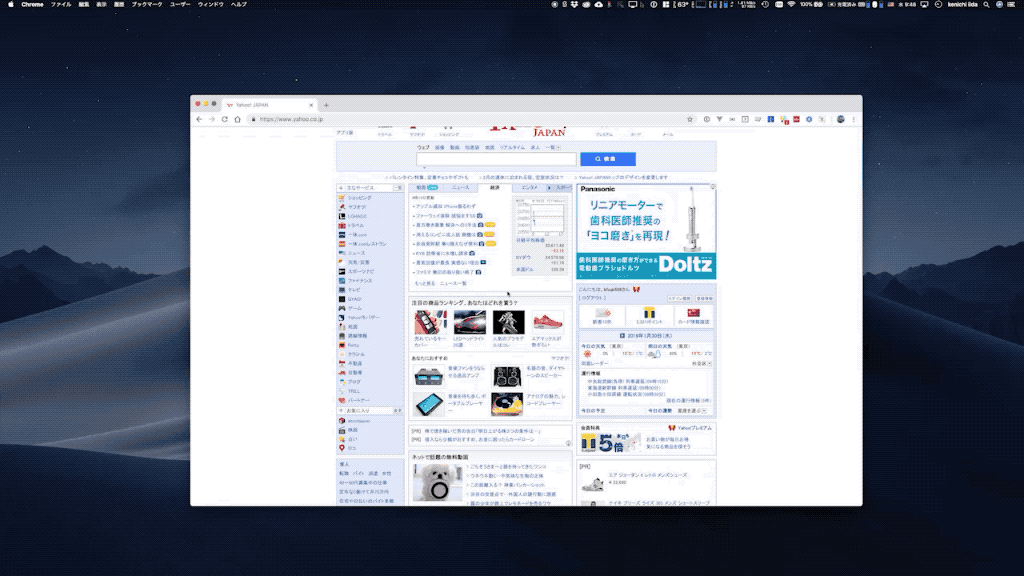The width and height of the screenshot is (1024, 576).
Task: Go to the Chrome home page button
Action: pyautogui.click(x=238, y=120)
